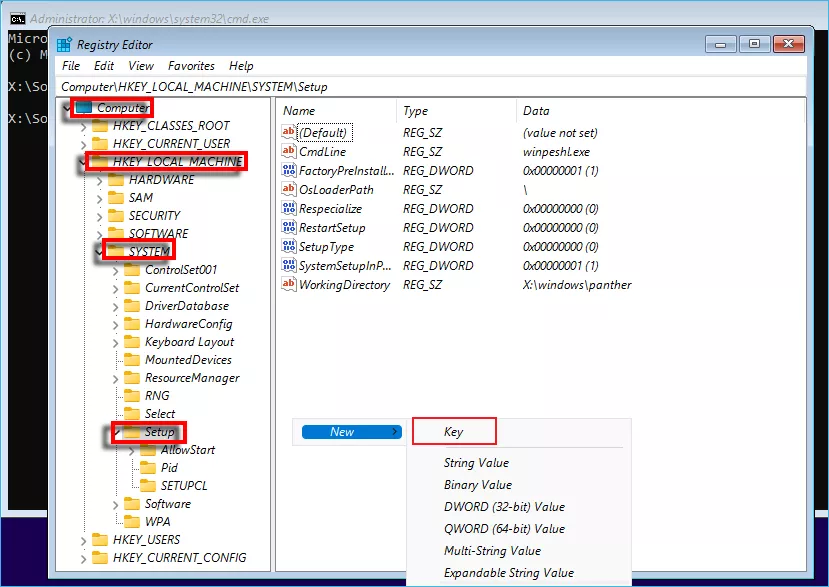Click the HARDWARE folder icon
The height and width of the screenshot is (587, 829).
[x=116, y=180]
